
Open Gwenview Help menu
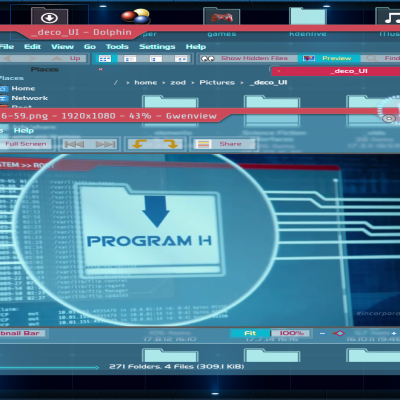click(24, 130)
